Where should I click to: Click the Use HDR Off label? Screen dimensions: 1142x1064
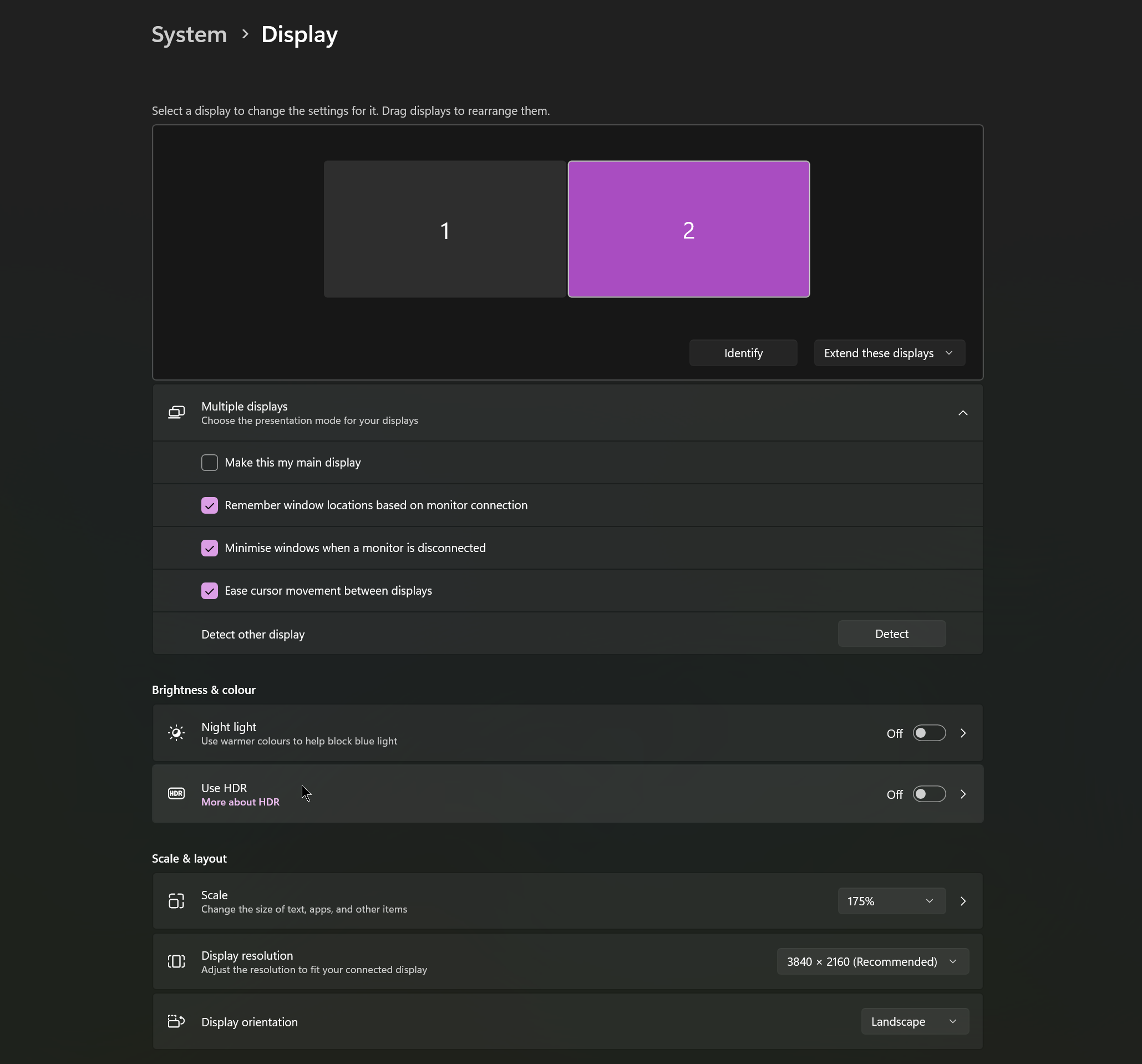(895, 794)
